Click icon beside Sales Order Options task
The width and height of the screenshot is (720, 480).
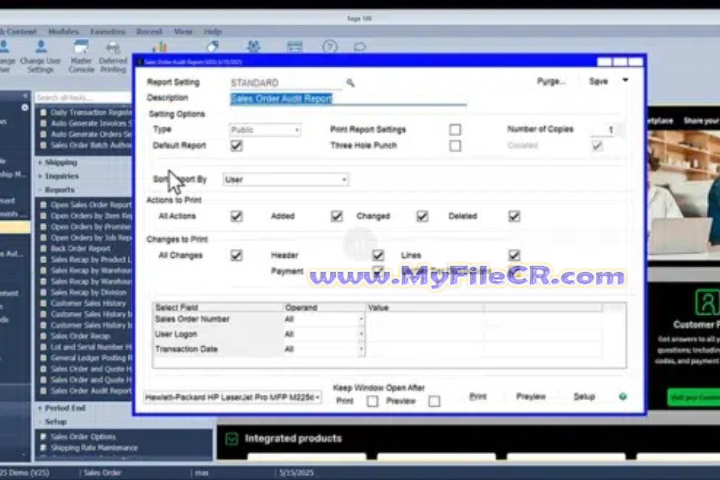pyautogui.click(x=43, y=436)
